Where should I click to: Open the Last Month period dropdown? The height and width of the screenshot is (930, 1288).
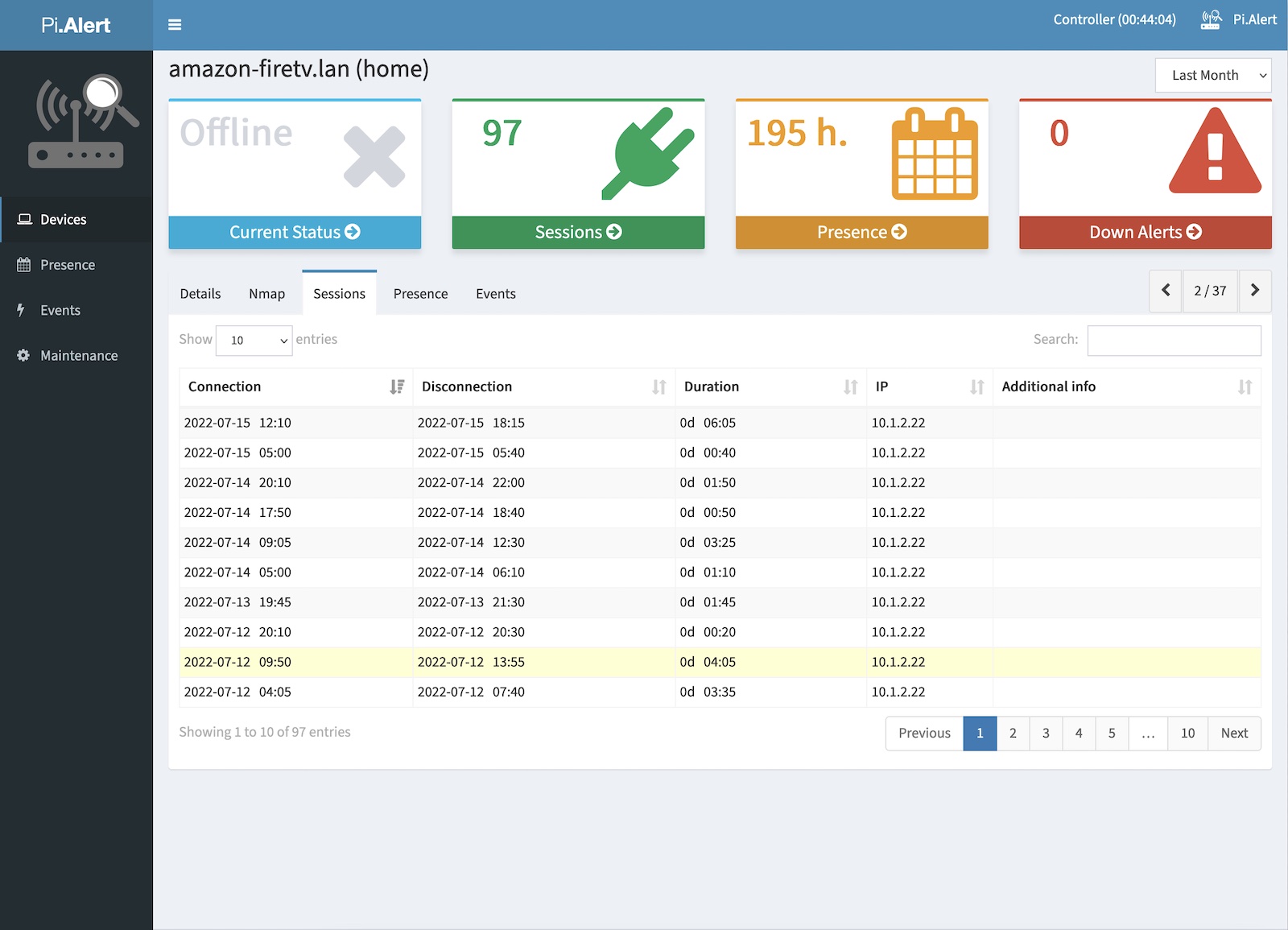[x=1212, y=76]
